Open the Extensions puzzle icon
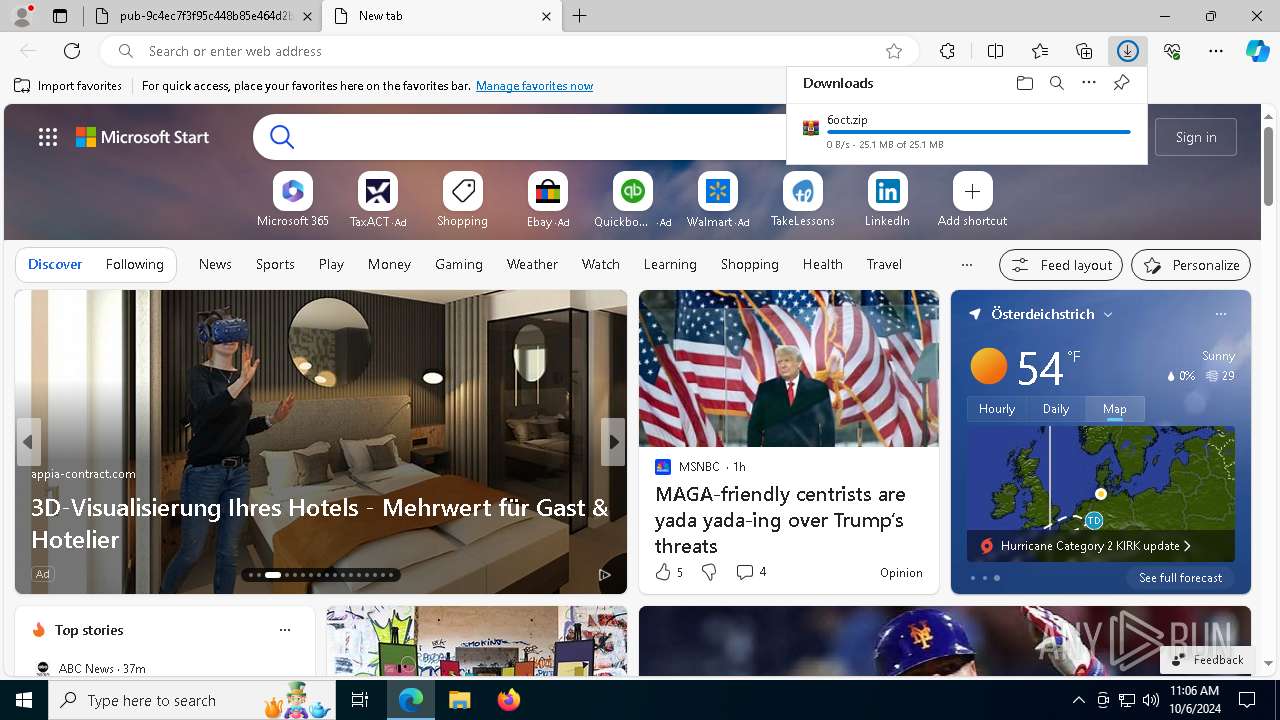The height and width of the screenshot is (720, 1280). click(x=948, y=51)
